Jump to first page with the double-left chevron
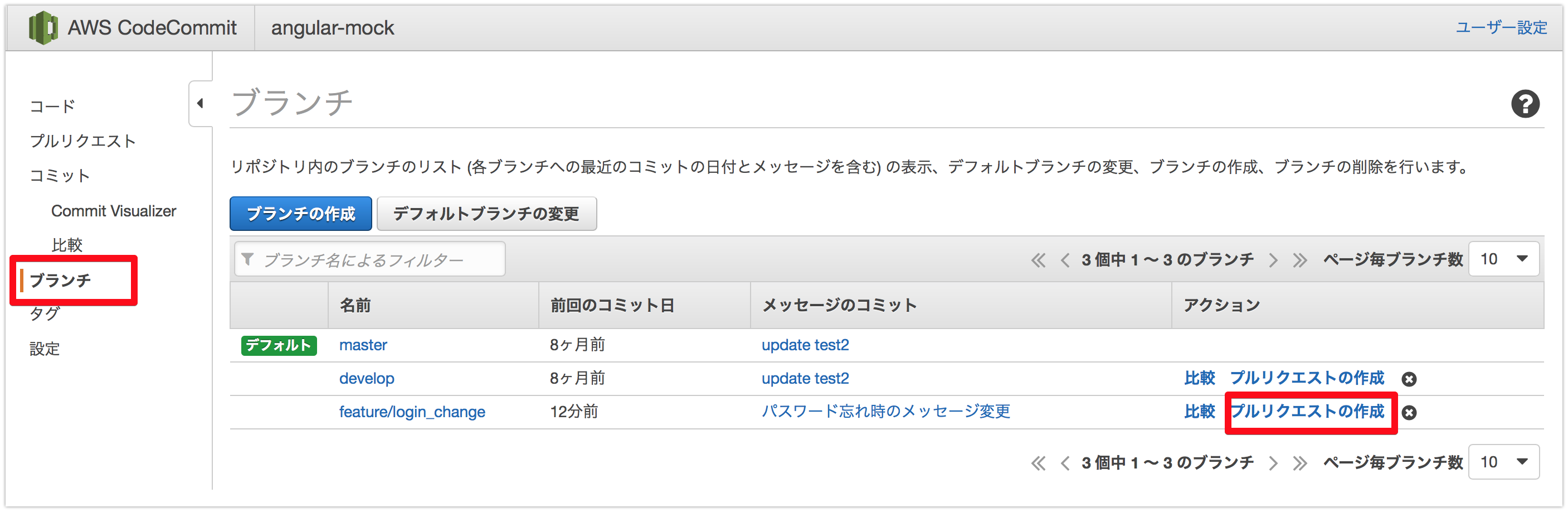 pos(1038,259)
